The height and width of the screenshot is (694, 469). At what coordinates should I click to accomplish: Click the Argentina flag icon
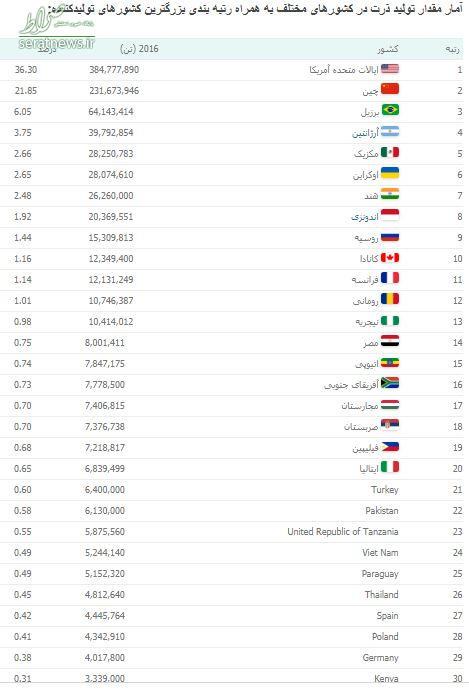(390, 131)
